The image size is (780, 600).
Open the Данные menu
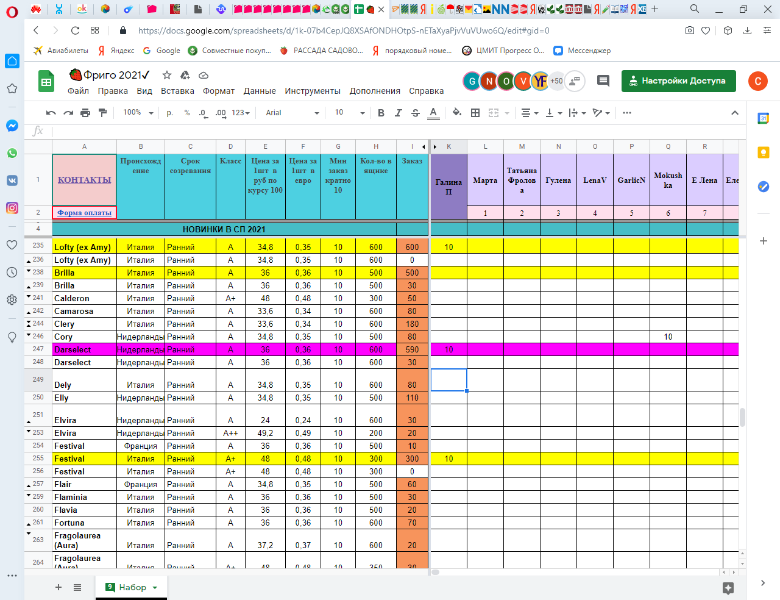[x=259, y=91]
